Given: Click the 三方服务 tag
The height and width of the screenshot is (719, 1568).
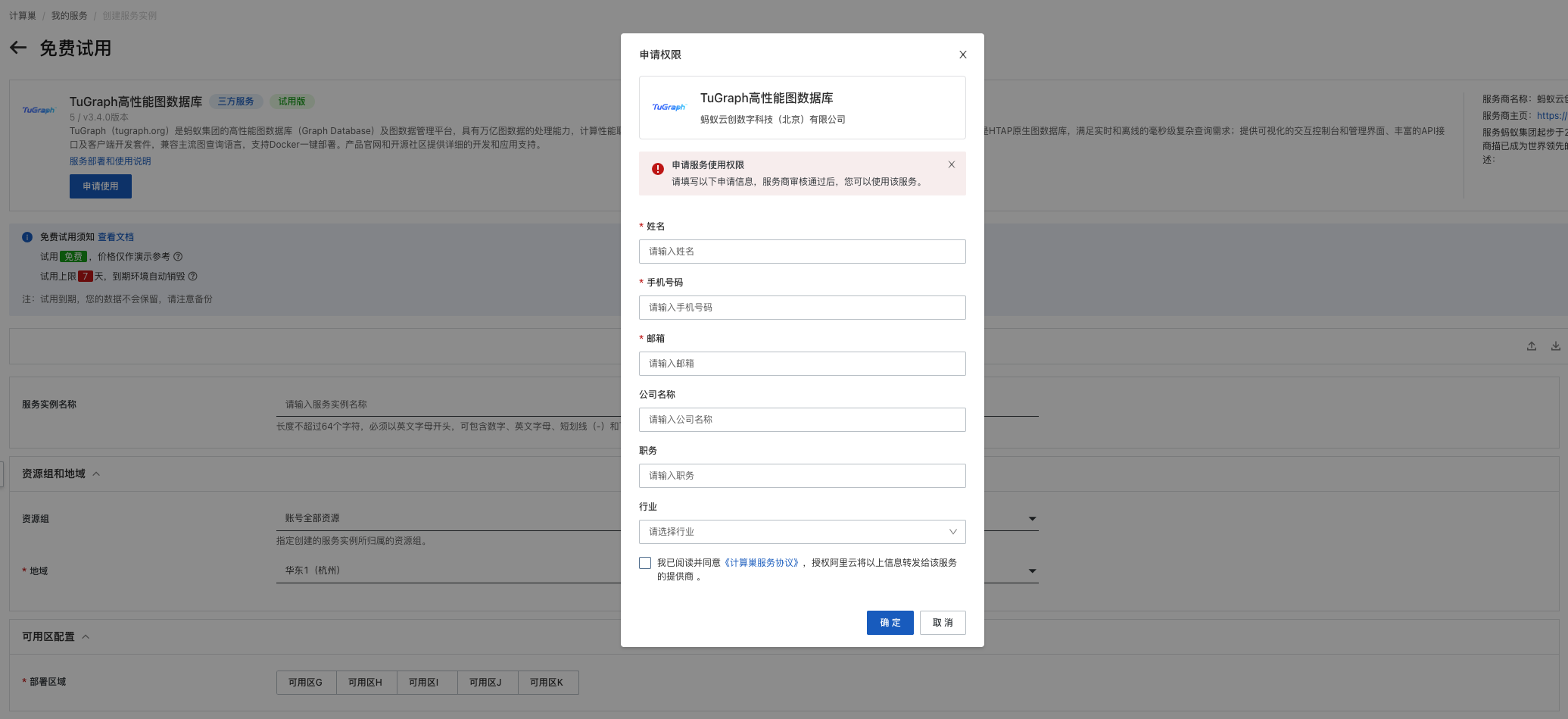Looking at the screenshot, I should click(236, 102).
